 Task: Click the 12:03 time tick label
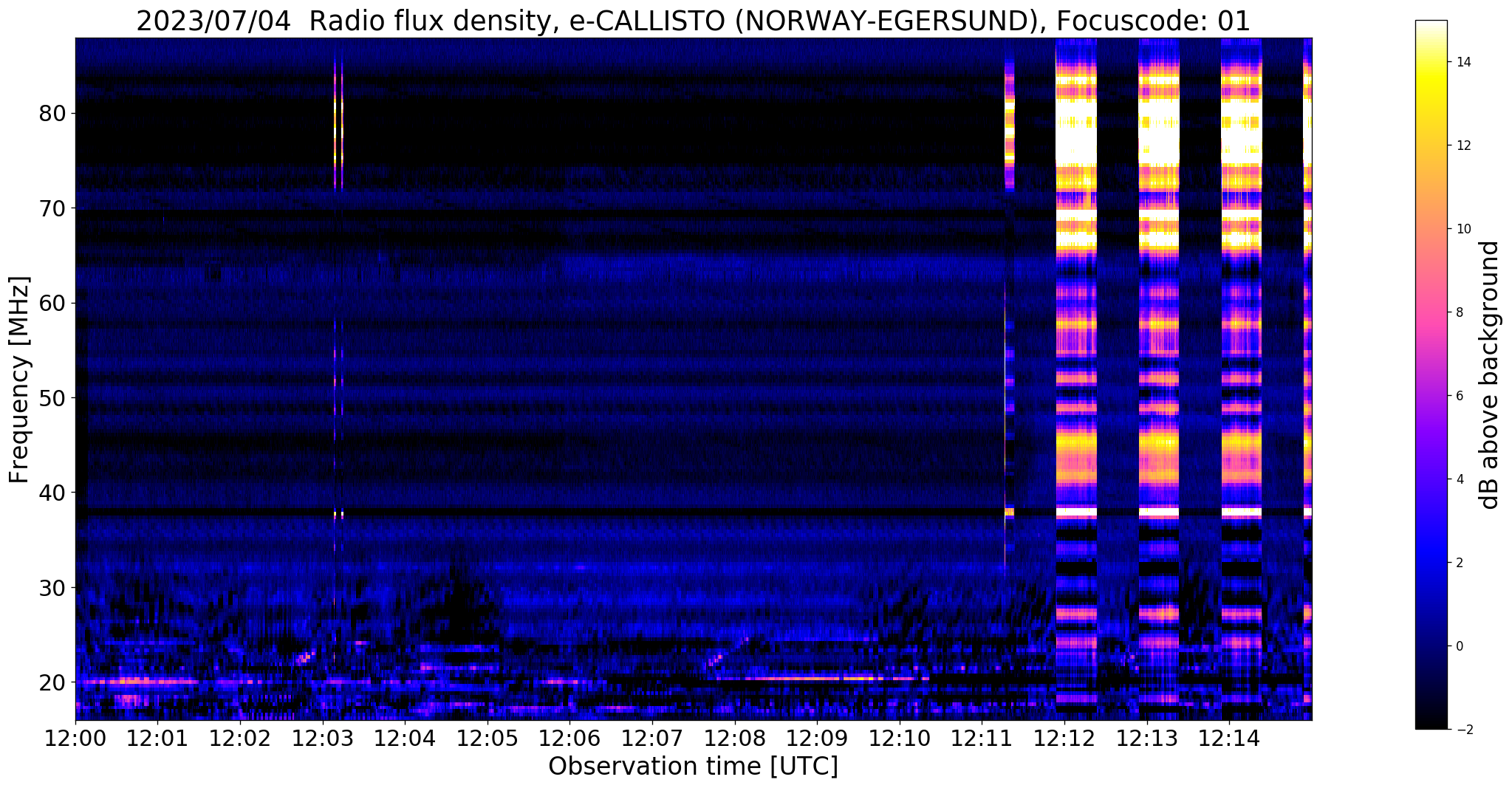pyautogui.click(x=322, y=738)
